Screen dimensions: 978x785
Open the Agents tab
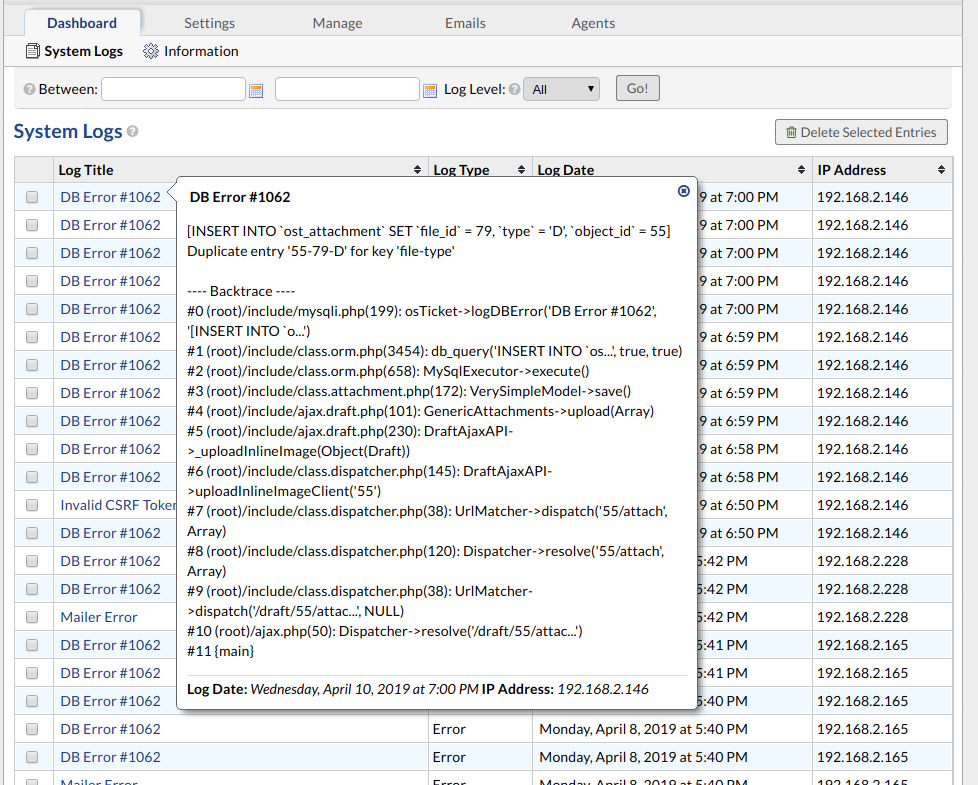tap(593, 23)
